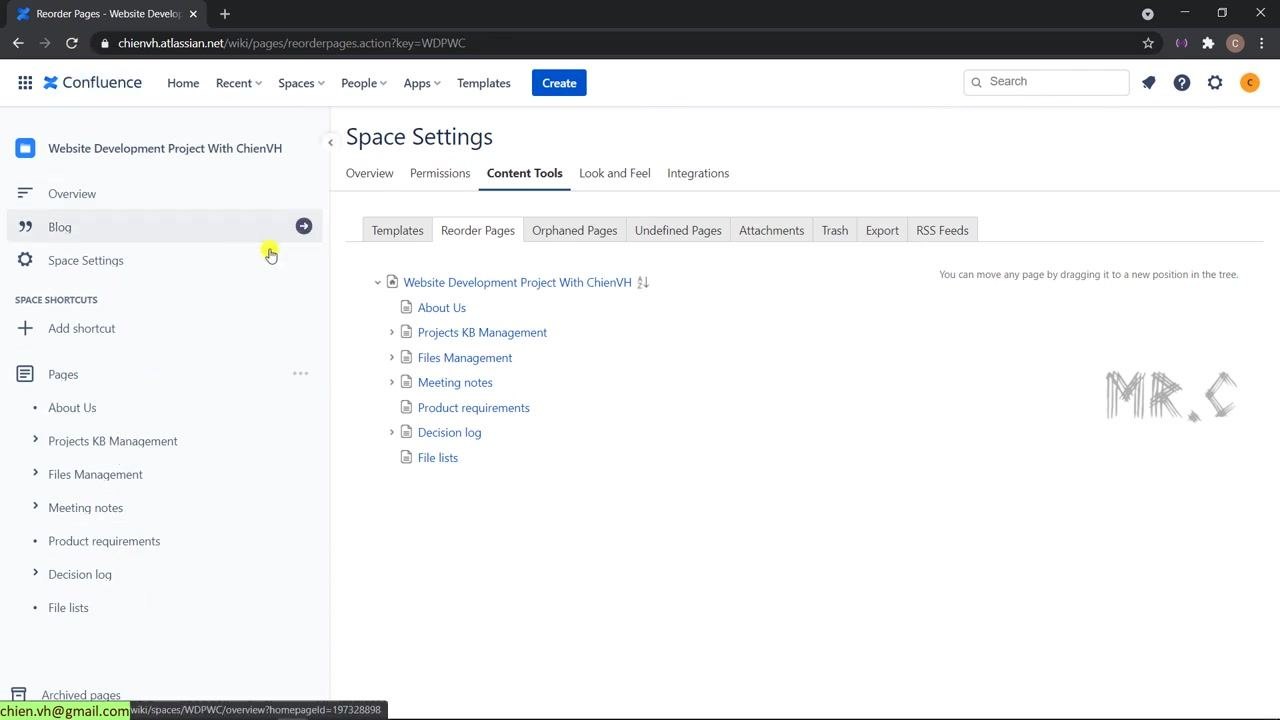Viewport: 1280px width, 720px height.
Task: Expand Decision log in the reorder tree
Action: coord(392,432)
